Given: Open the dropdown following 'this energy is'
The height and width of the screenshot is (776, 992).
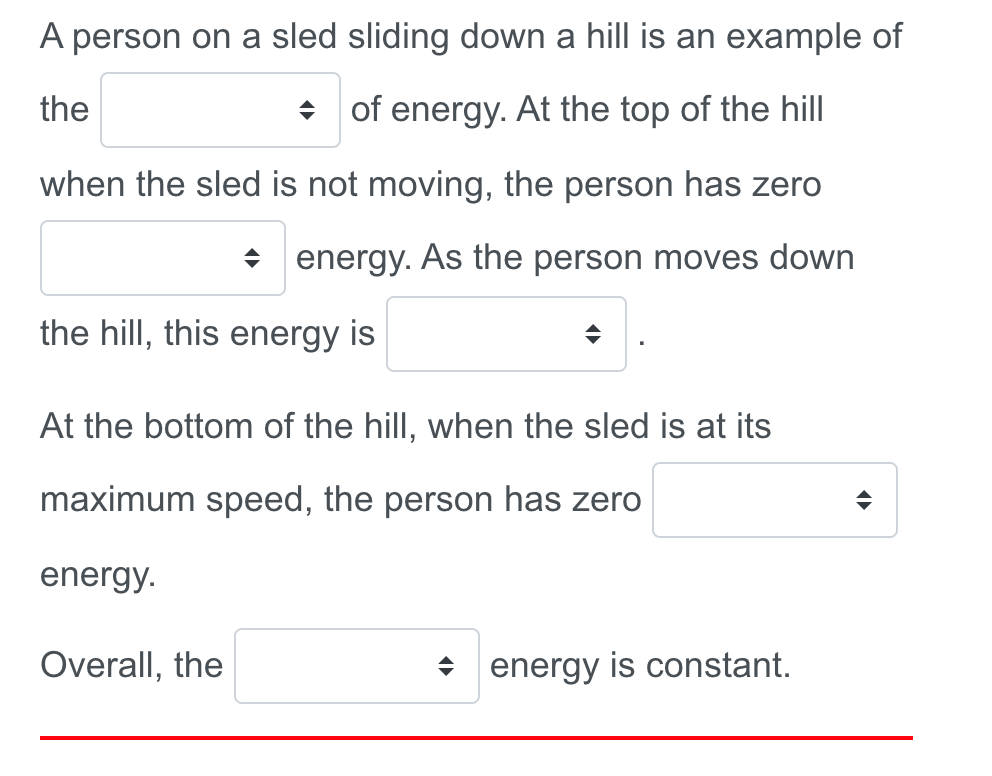Looking at the screenshot, I should [506, 334].
